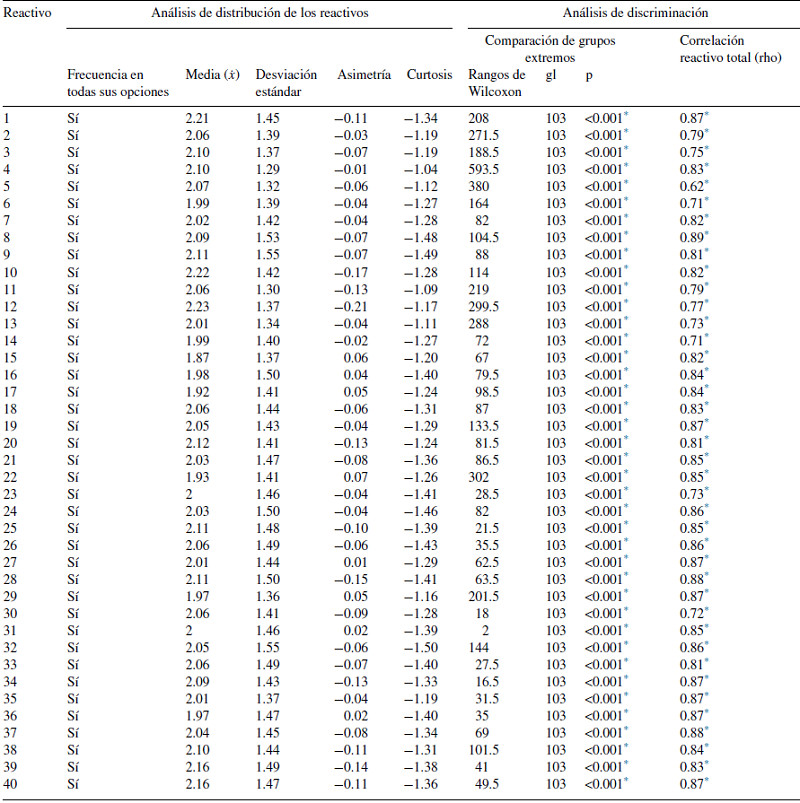Select the asymmetry value −0.21 in row 12
This screenshot has width=800, height=803.
coord(353,306)
